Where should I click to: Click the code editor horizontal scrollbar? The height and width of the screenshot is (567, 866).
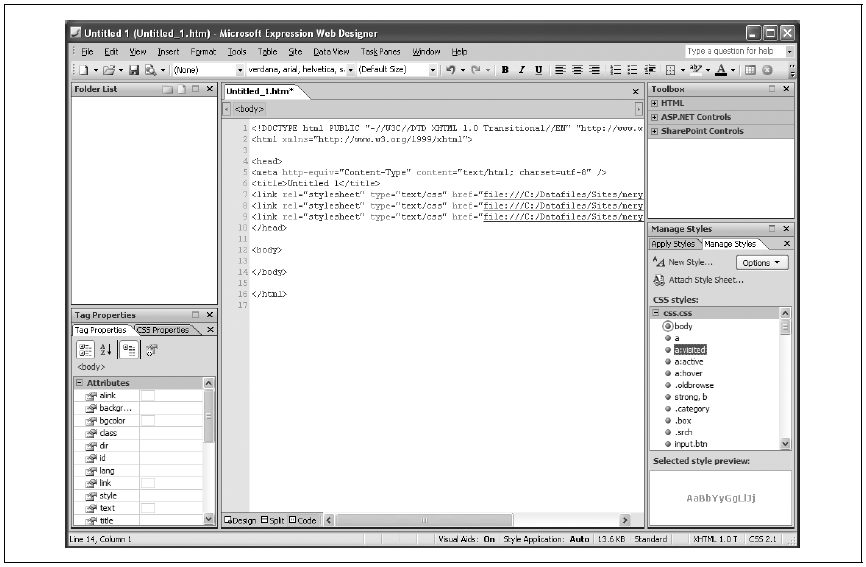(x=424, y=520)
